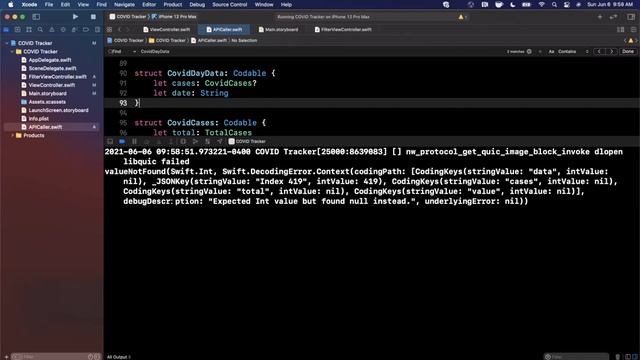This screenshot has height=360, width=640.
Task: Toggle the inspector panel on the right
Action: pos(631,17)
